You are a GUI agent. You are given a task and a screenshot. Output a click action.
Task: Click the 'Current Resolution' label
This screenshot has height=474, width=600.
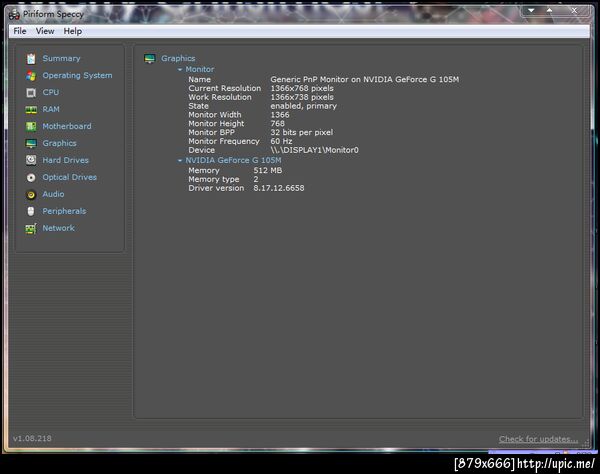(x=225, y=88)
